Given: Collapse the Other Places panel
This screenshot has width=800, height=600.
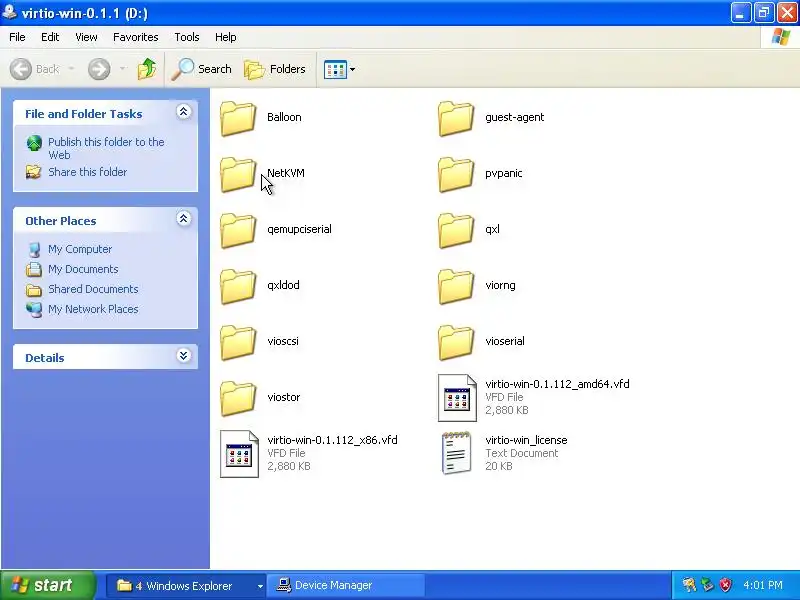Looking at the screenshot, I should (184, 219).
